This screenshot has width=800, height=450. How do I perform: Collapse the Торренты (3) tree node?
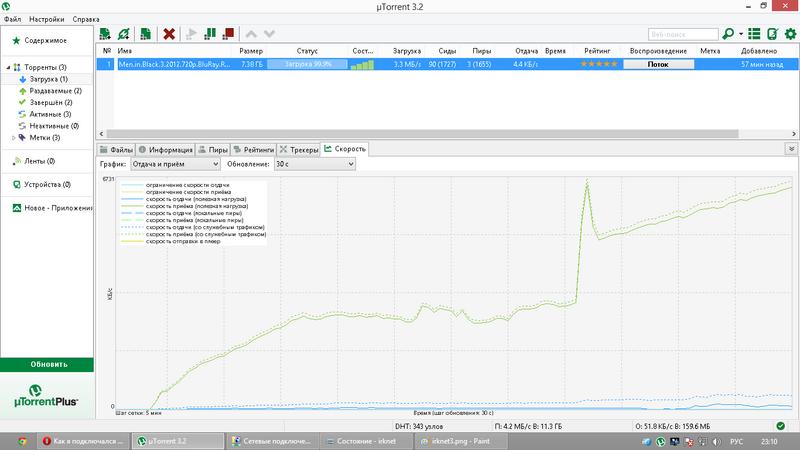[8, 67]
